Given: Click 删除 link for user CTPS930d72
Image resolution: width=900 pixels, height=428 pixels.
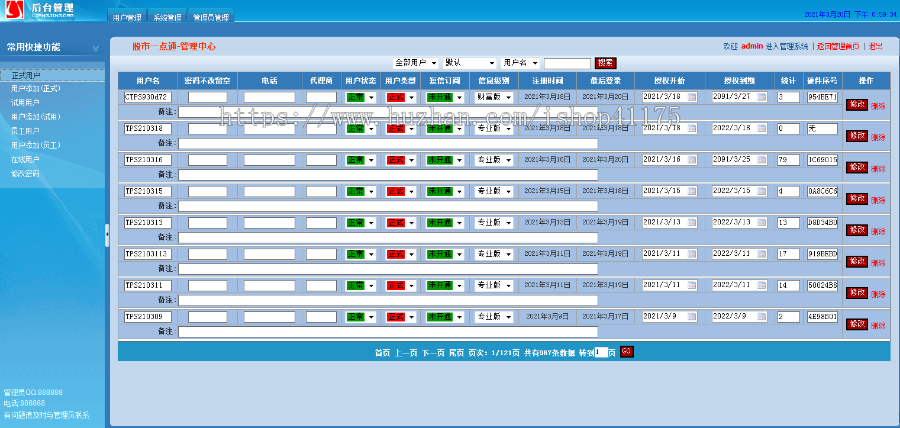Looking at the screenshot, I should (x=878, y=105).
